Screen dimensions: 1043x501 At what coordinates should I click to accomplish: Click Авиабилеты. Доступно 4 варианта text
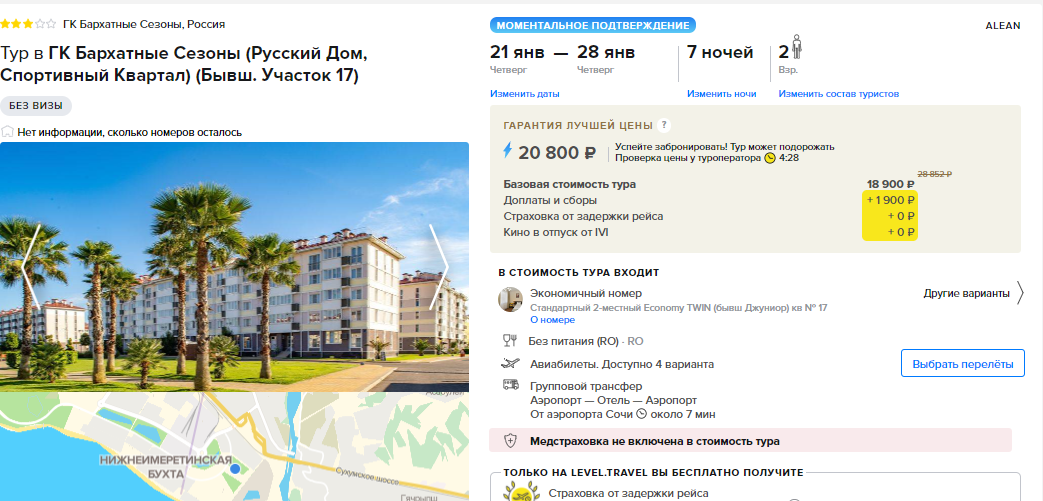coord(622,364)
